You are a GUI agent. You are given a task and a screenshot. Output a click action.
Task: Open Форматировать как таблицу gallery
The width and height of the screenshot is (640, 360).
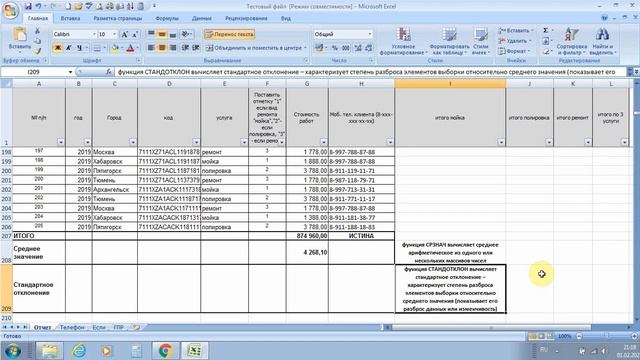449,41
